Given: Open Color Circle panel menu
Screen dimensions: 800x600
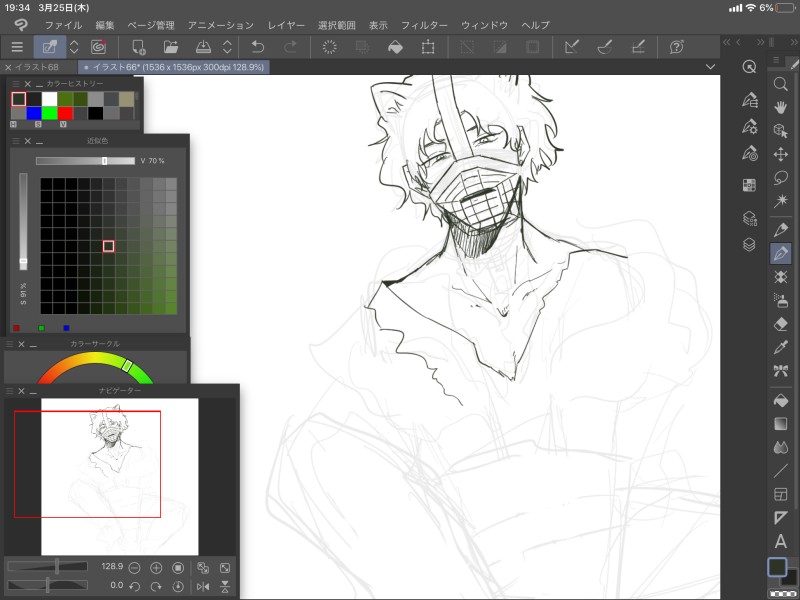Looking at the screenshot, I should click(x=9, y=344).
